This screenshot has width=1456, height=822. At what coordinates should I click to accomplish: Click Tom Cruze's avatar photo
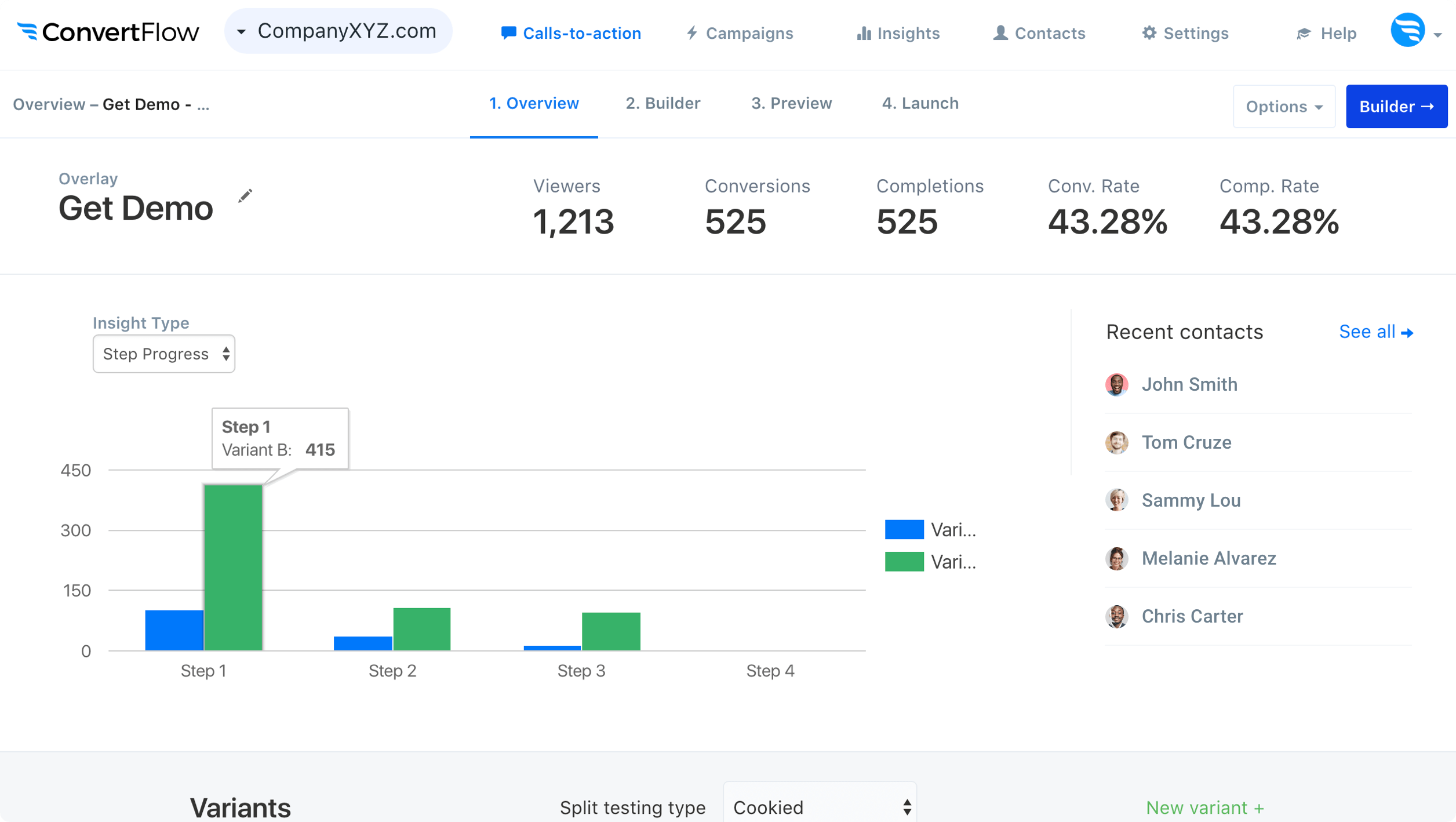[1116, 442]
